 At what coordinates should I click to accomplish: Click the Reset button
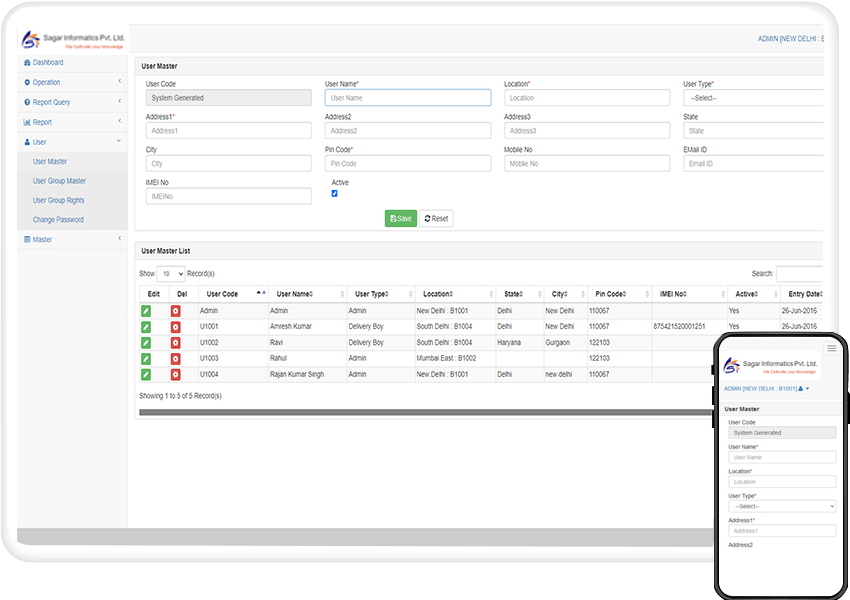pos(436,218)
